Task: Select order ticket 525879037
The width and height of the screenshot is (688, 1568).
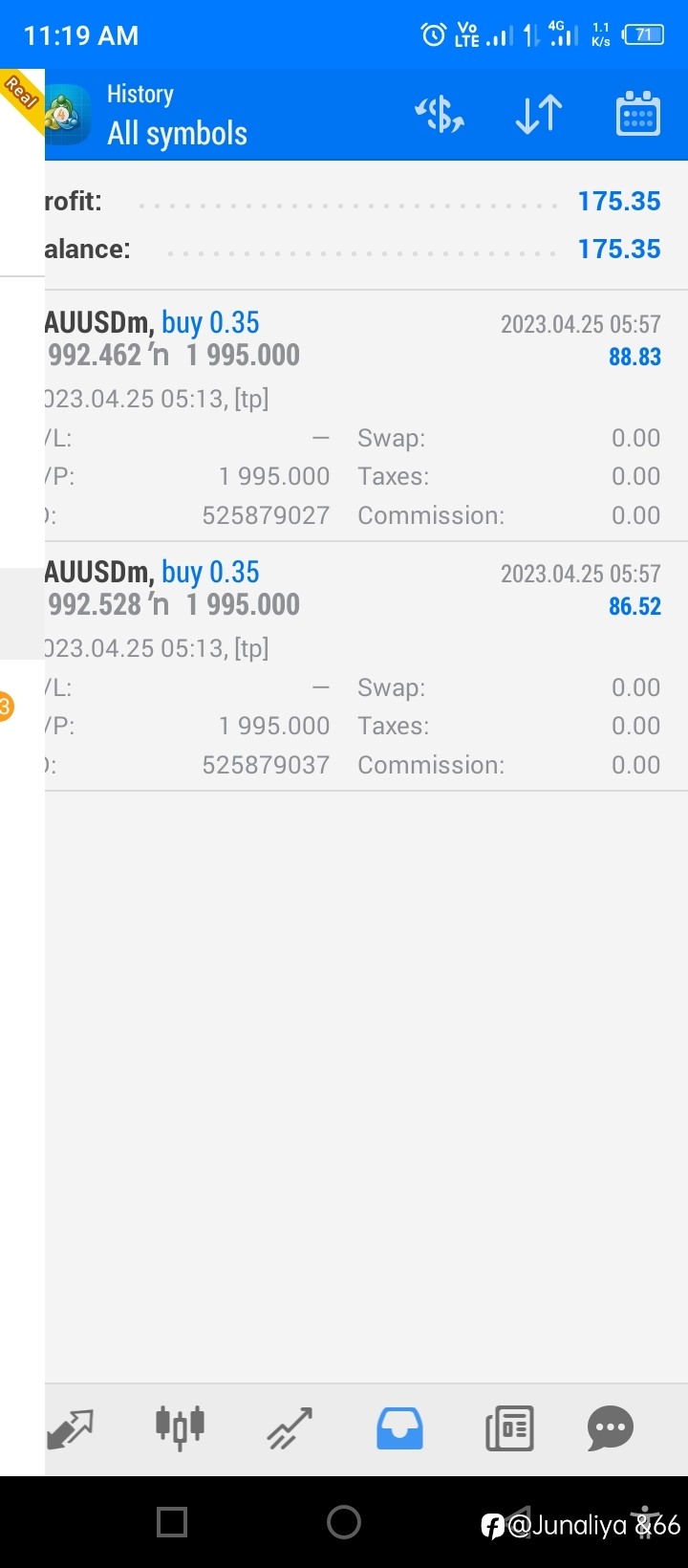Action: point(266,765)
